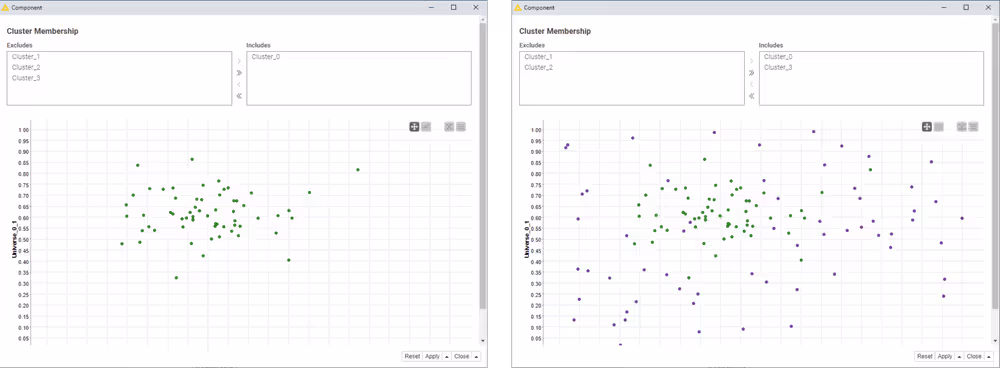Select Cluster_3 in the Includes list
The width and height of the screenshot is (1000, 368).
click(x=779, y=67)
